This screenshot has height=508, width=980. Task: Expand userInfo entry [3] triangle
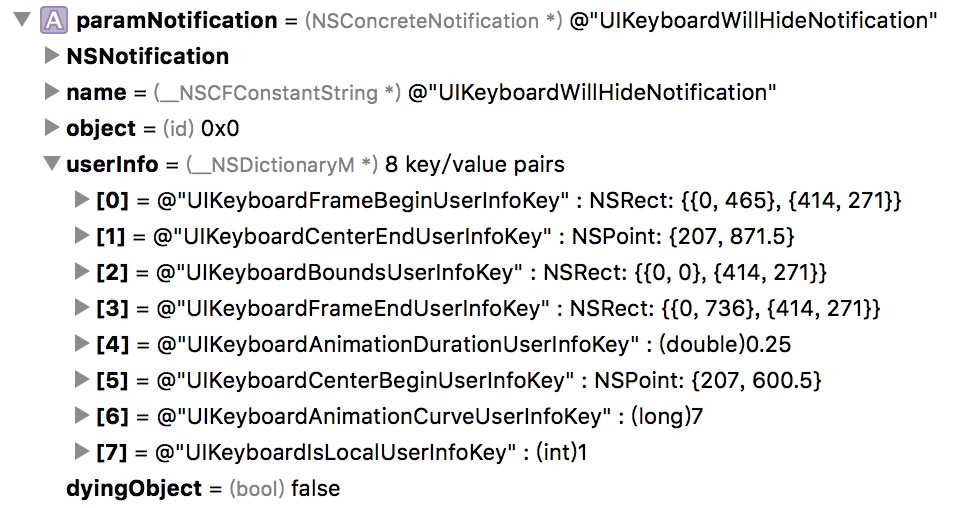pyautogui.click(x=81, y=307)
